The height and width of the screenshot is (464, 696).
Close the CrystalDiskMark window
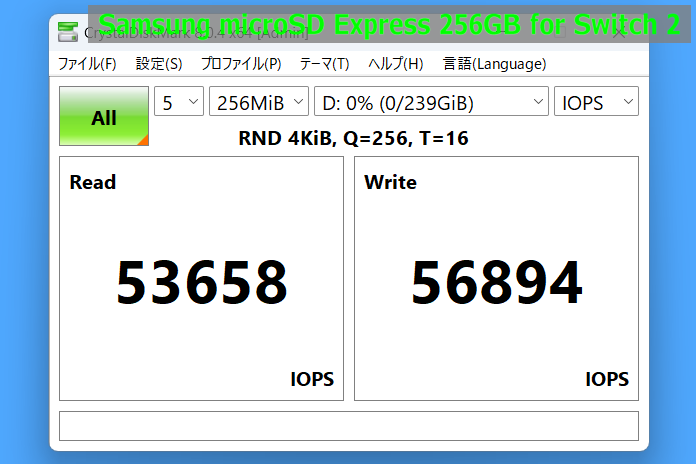point(620,30)
